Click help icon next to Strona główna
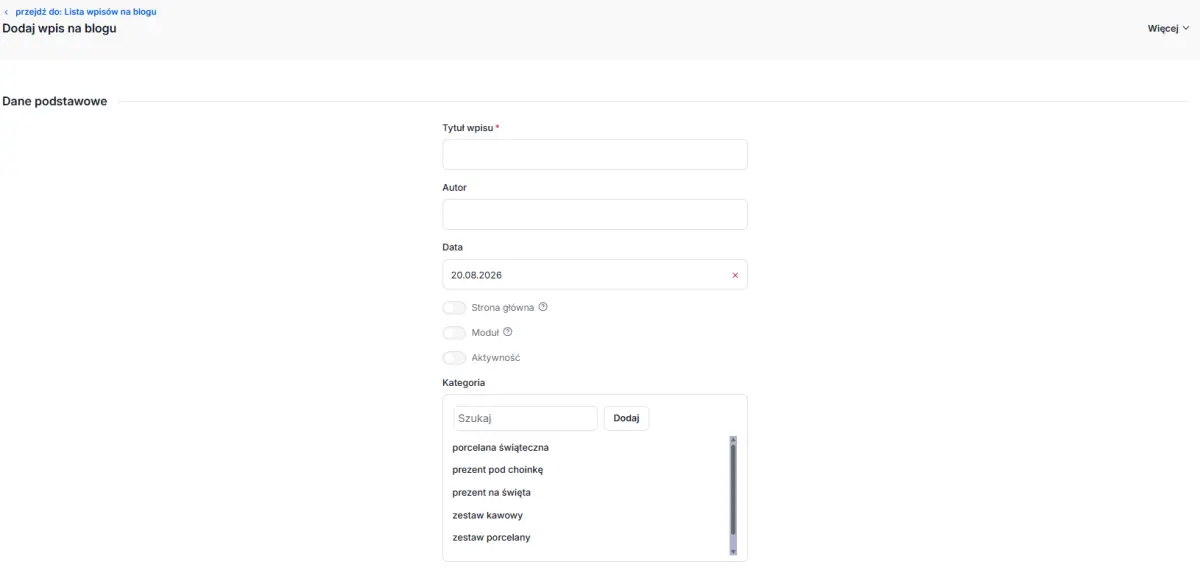The width and height of the screenshot is (1200, 573). point(543,307)
